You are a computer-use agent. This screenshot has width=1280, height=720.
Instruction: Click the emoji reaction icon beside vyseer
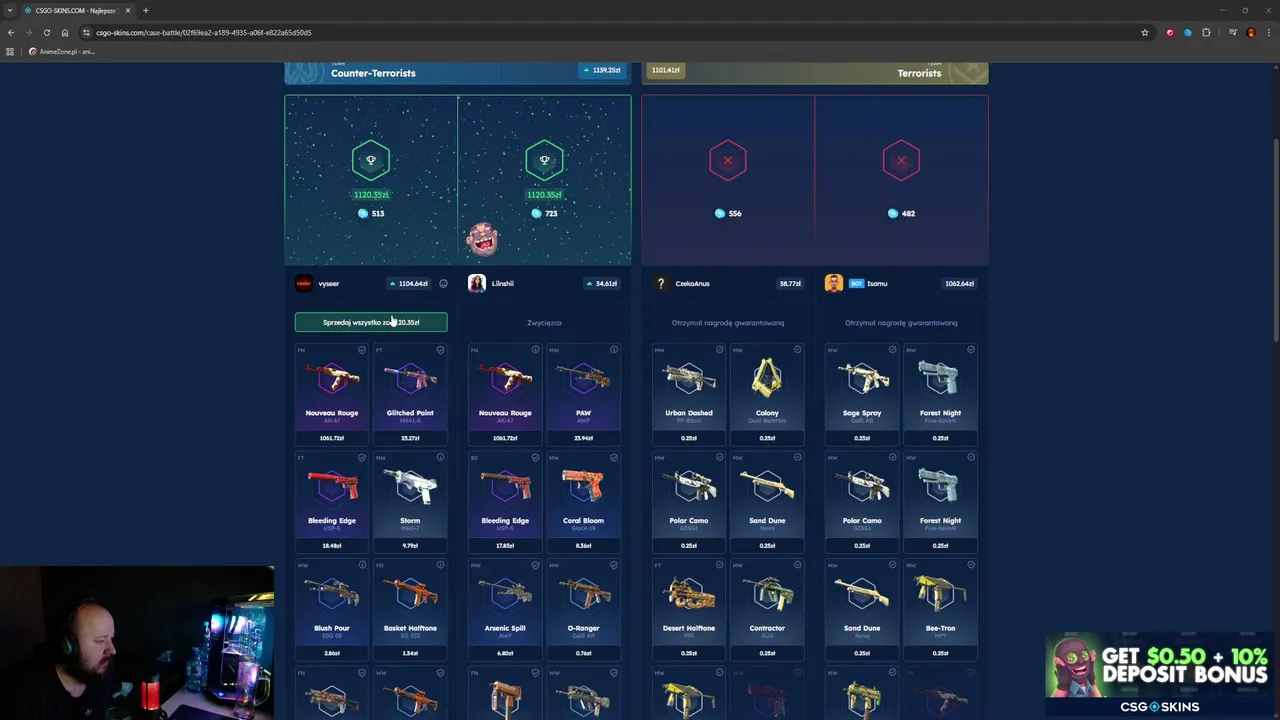click(x=443, y=283)
